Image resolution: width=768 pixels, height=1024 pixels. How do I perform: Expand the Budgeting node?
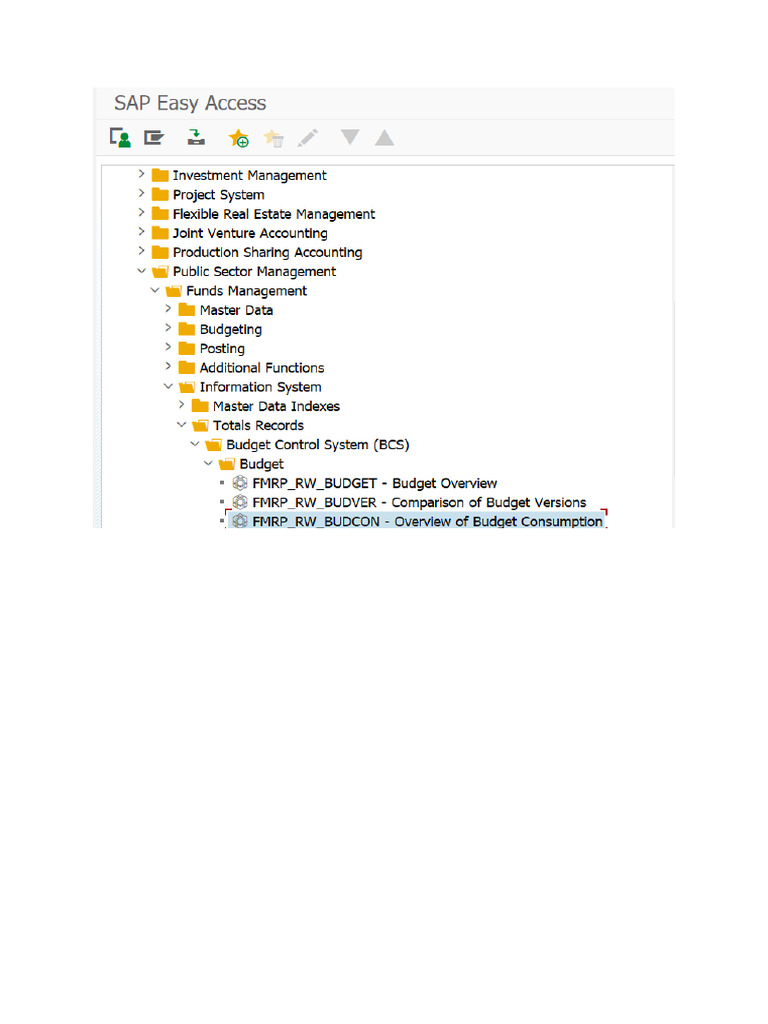tap(168, 328)
